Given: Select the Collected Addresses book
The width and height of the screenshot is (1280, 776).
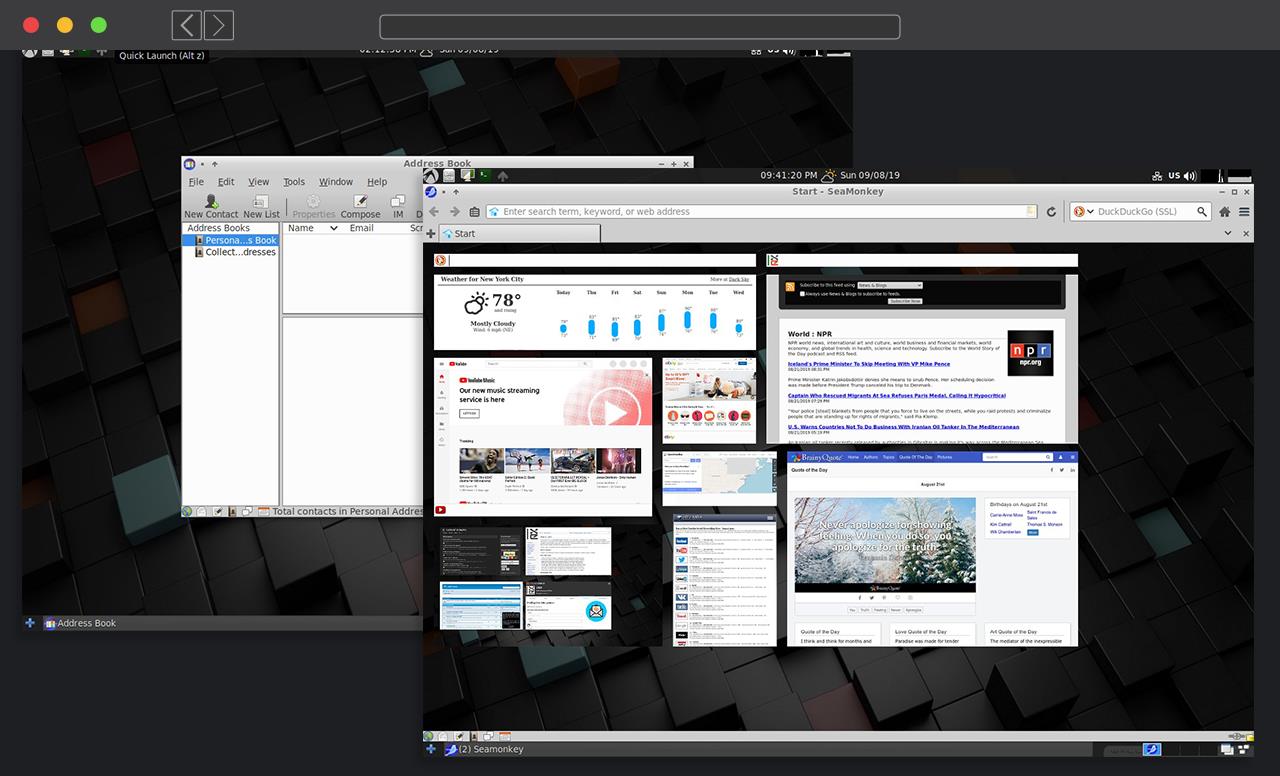Looking at the screenshot, I should click(x=239, y=252).
